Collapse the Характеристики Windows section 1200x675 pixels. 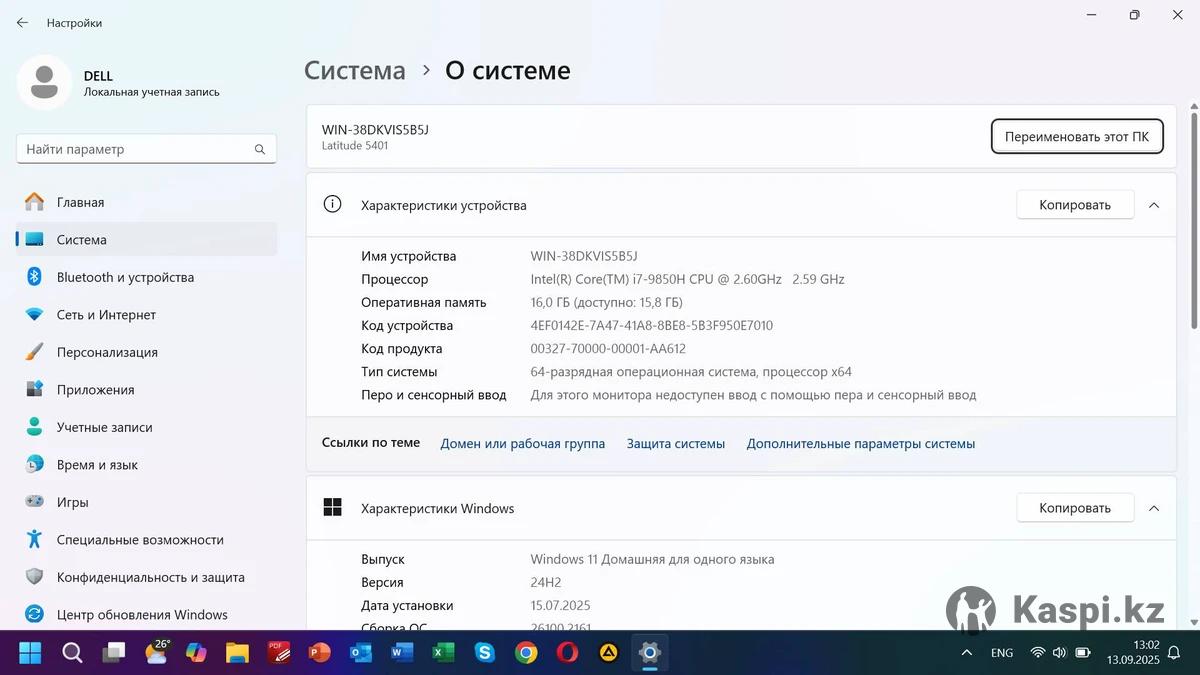point(1154,508)
